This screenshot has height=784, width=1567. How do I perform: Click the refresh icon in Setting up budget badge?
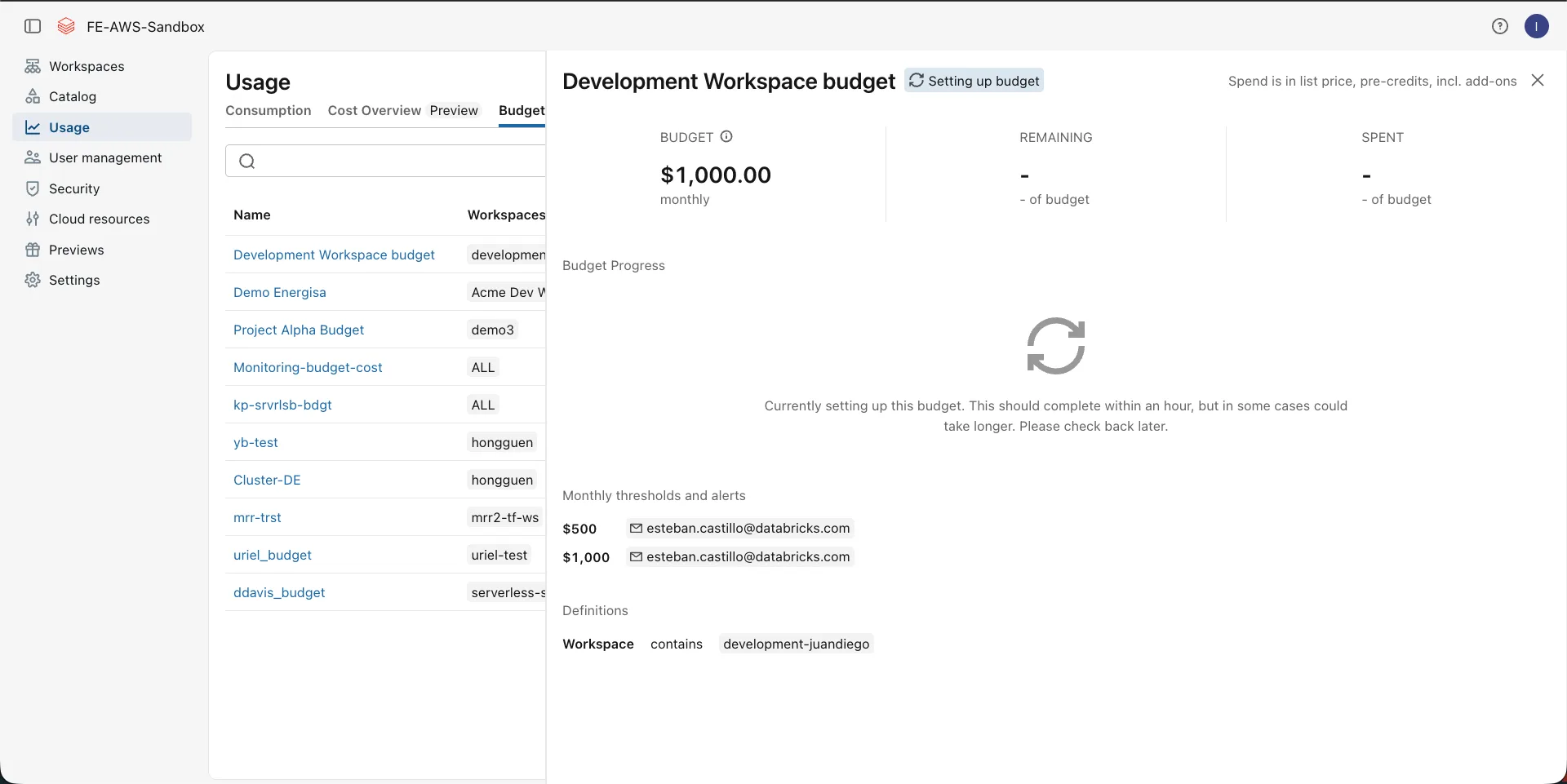[x=917, y=80]
